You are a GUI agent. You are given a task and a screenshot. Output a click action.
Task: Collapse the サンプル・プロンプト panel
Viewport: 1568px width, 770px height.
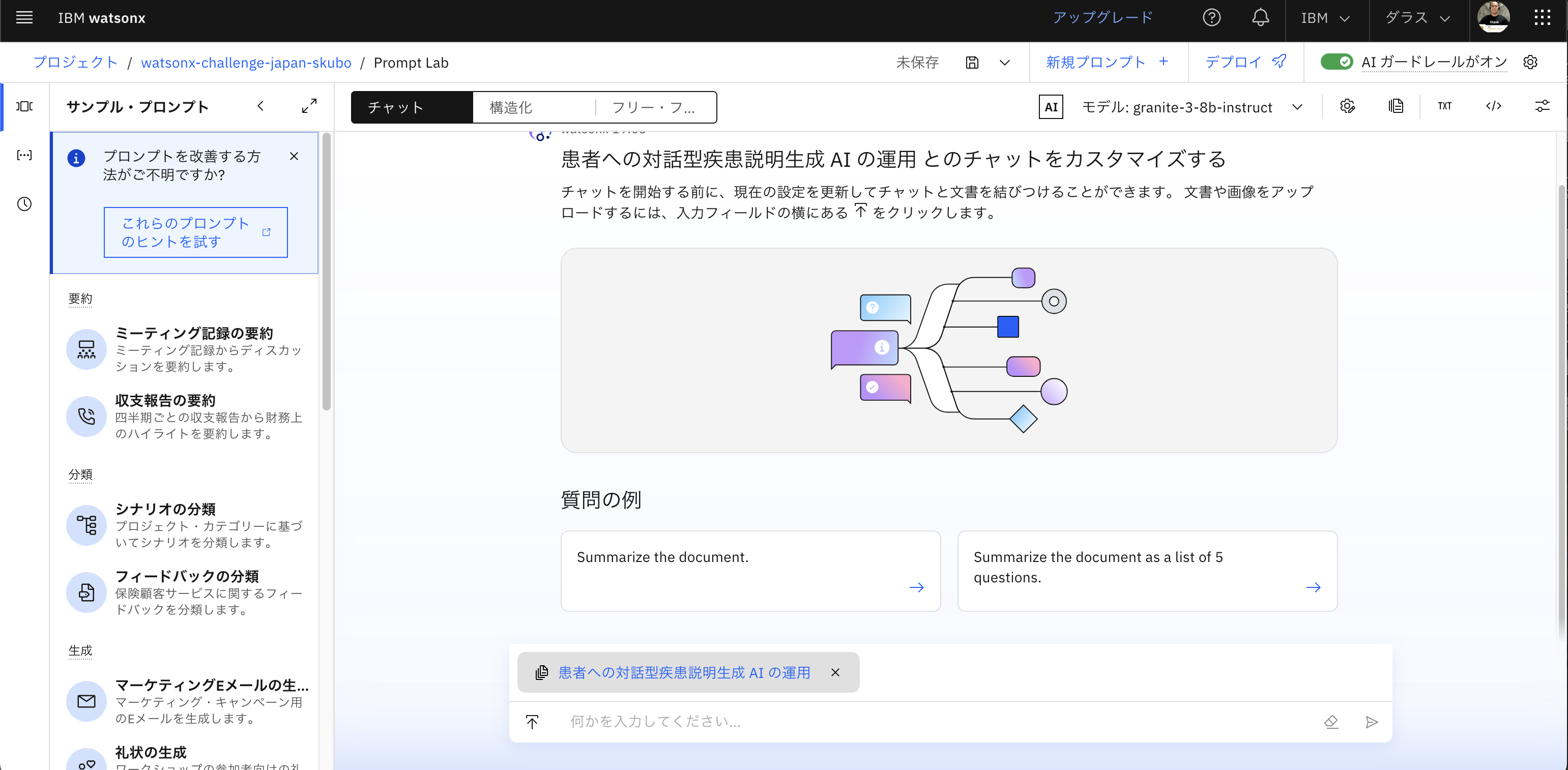tap(260, 106)
